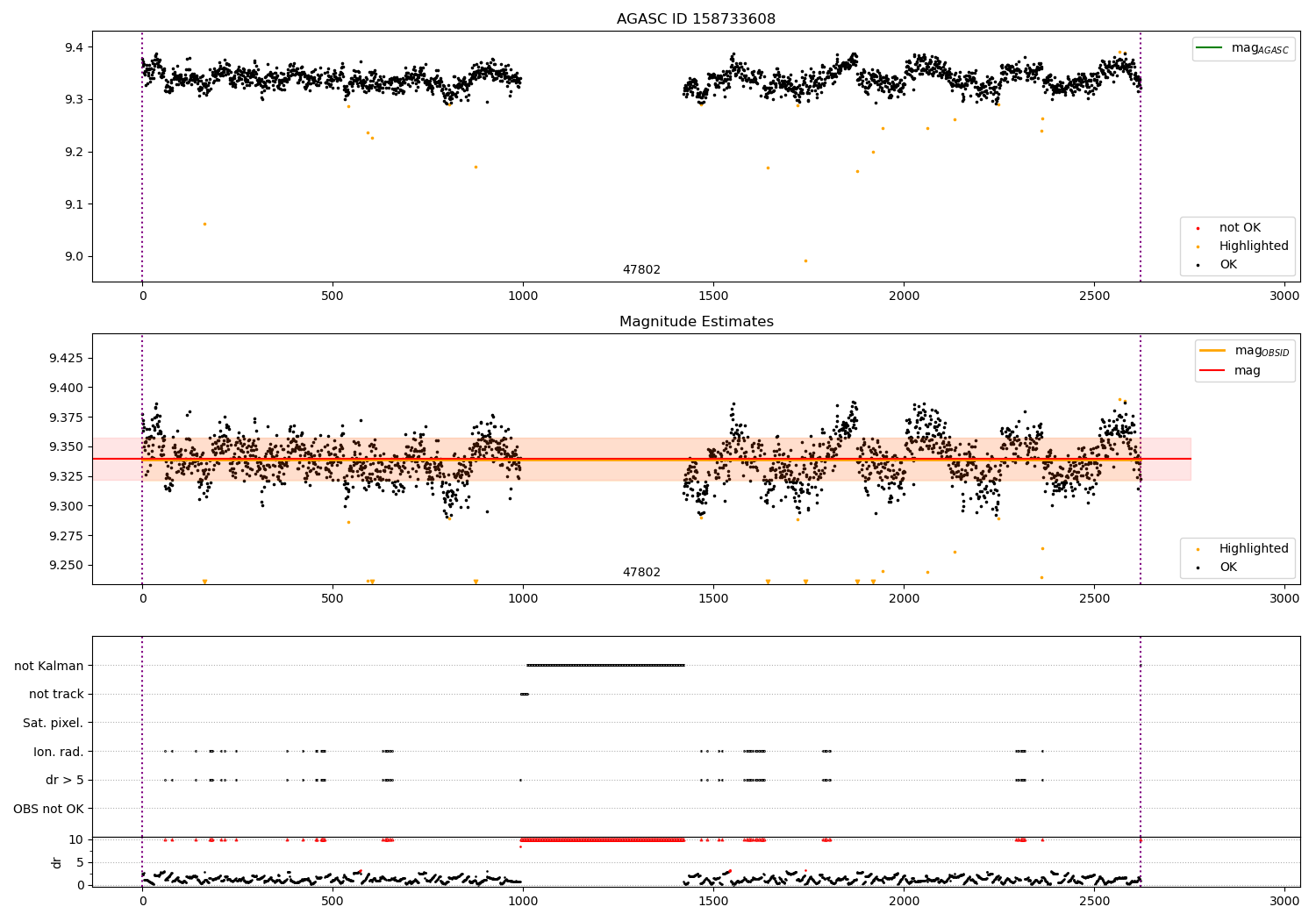Click the 5 tick on the dr axis
This screenshot has width=1316, height=921.
coord(81,862)
